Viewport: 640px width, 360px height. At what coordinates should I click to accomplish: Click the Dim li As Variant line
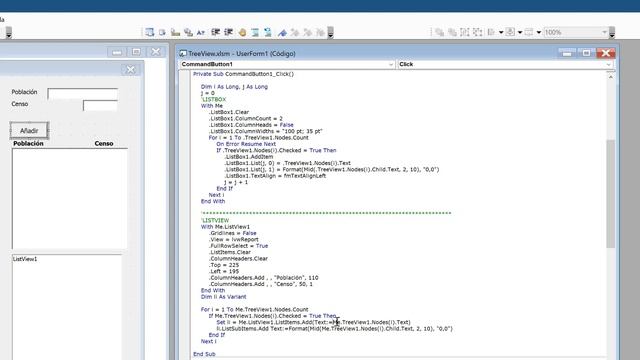223,297
